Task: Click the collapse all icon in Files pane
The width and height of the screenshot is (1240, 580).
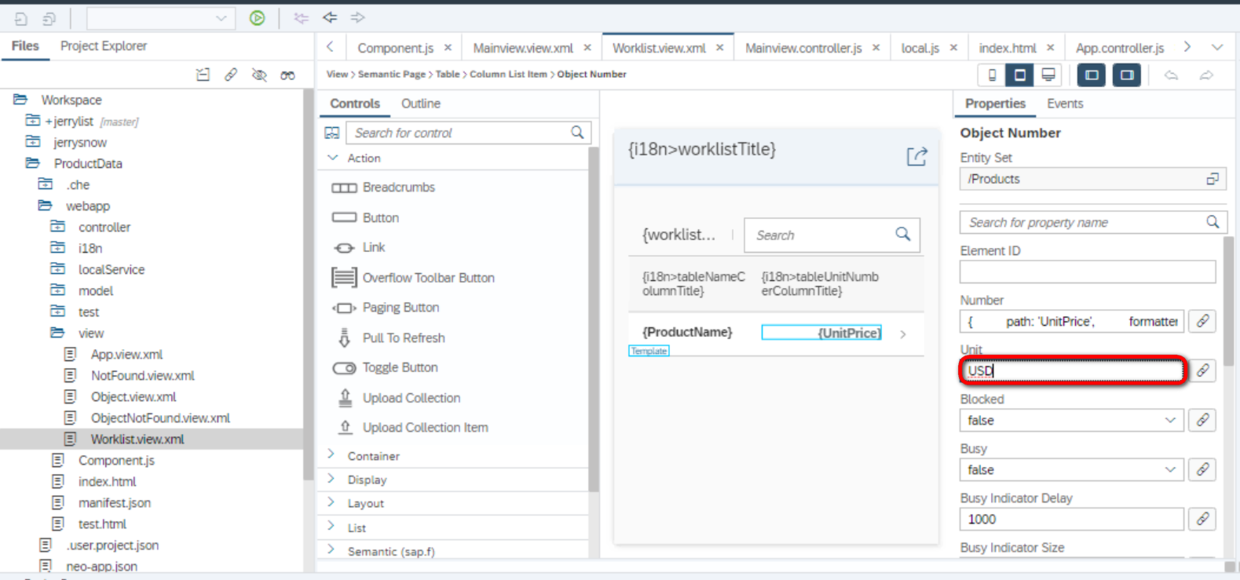Action: [203, 75]
